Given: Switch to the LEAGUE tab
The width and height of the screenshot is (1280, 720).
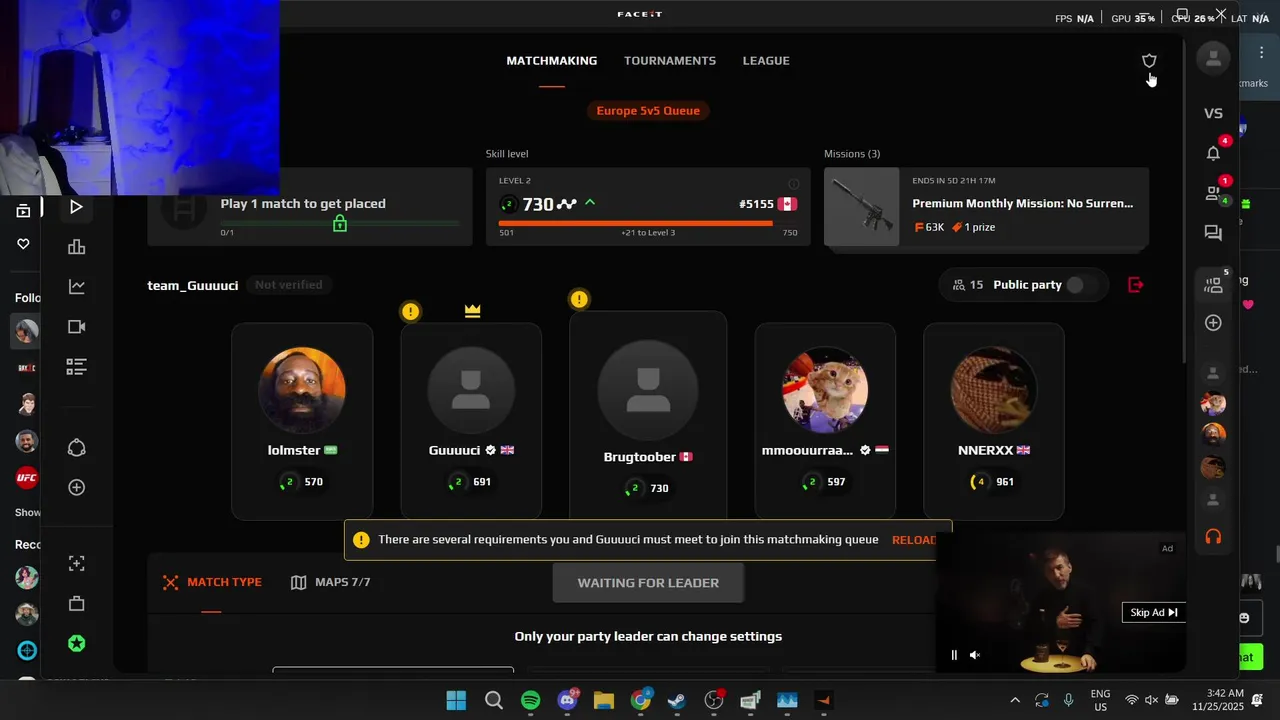Looking at the screenshot, I should (x=766, y=60).
